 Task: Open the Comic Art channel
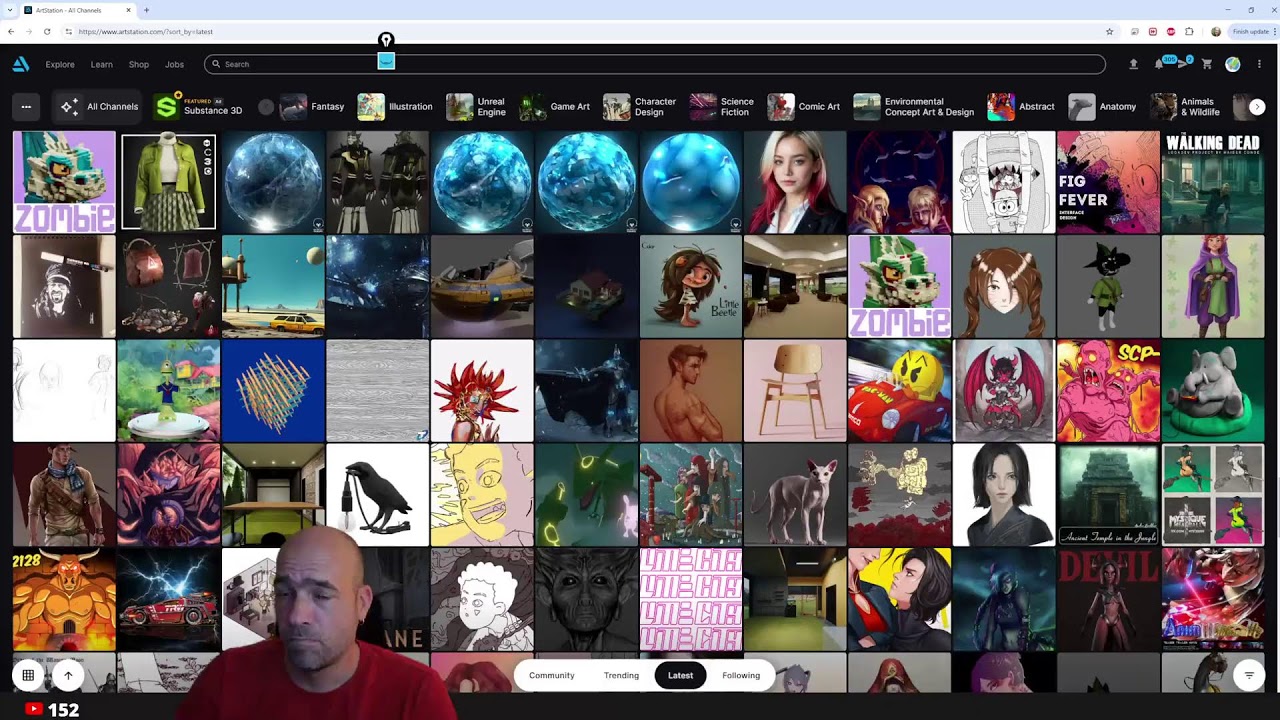point(804,107)
